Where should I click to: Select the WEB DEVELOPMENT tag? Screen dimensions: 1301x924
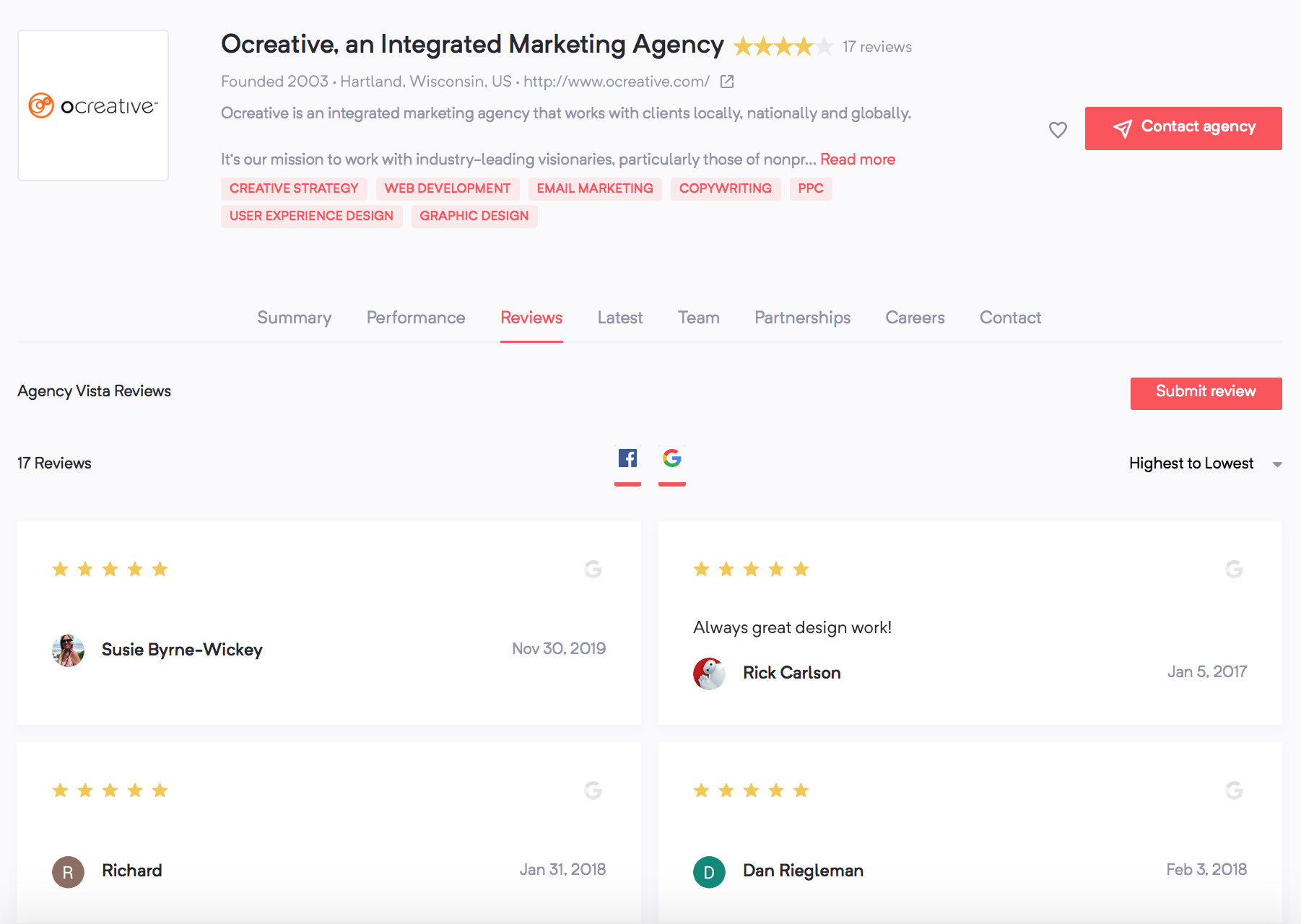(x=448, y=188)
